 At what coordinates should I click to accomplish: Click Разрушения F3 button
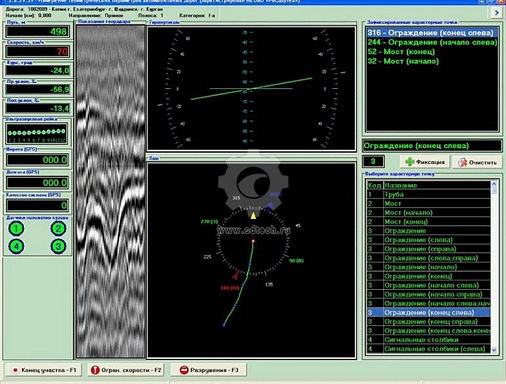coord(209,370)
